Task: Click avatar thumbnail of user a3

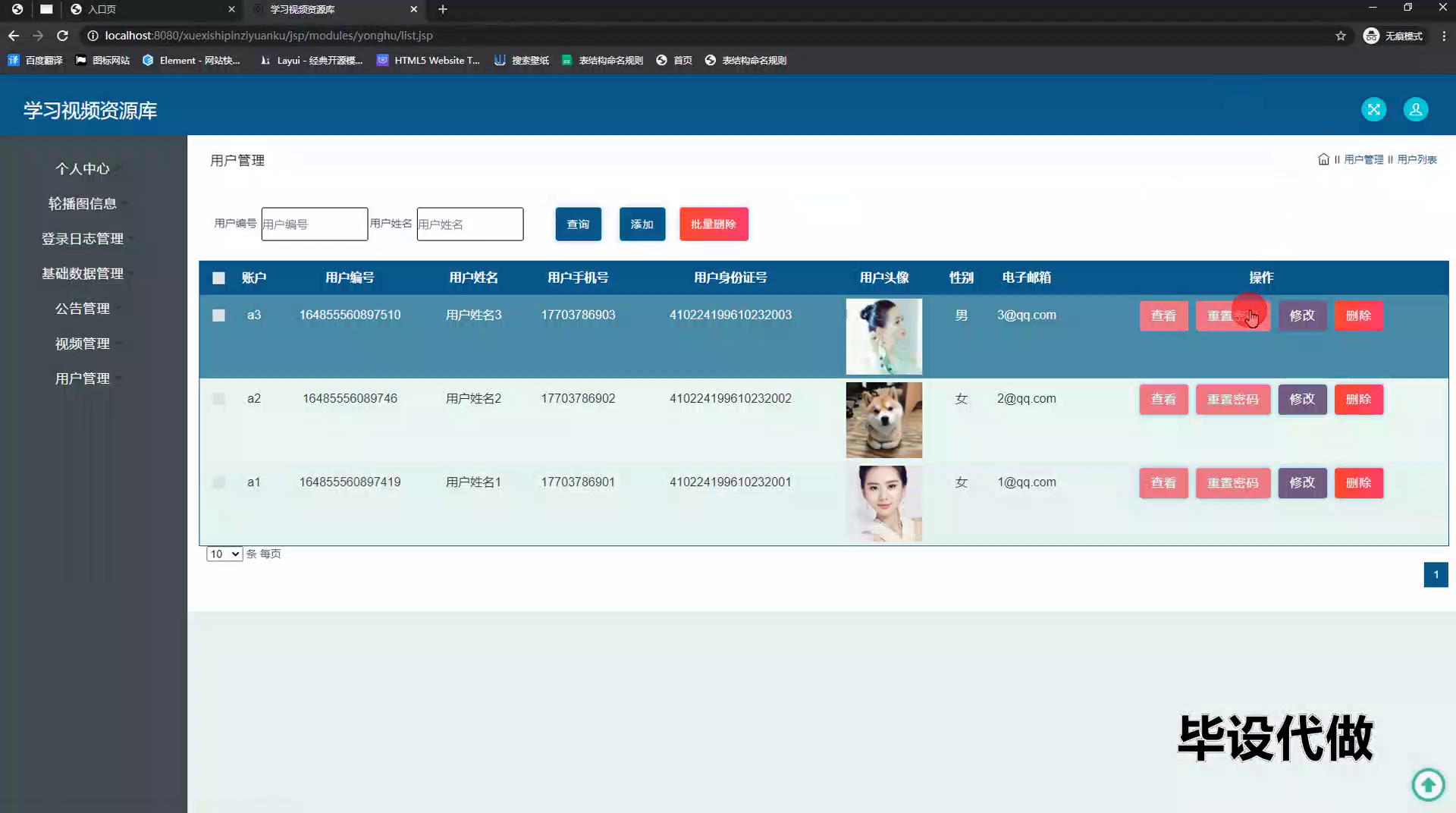Action: pyautogui.click(x=884, y=336)
